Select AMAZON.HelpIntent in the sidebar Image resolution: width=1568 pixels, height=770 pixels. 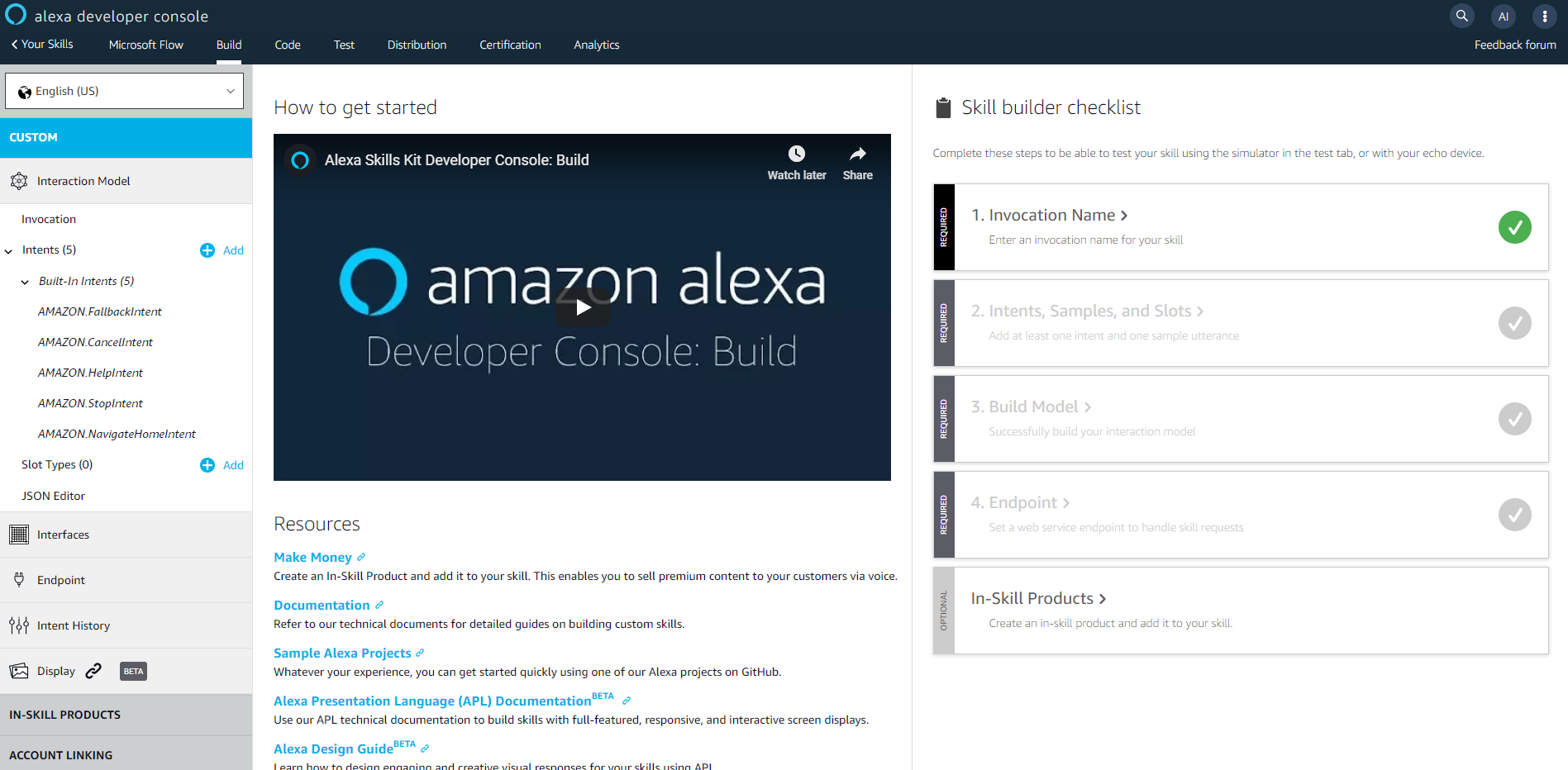pos(90,373)
